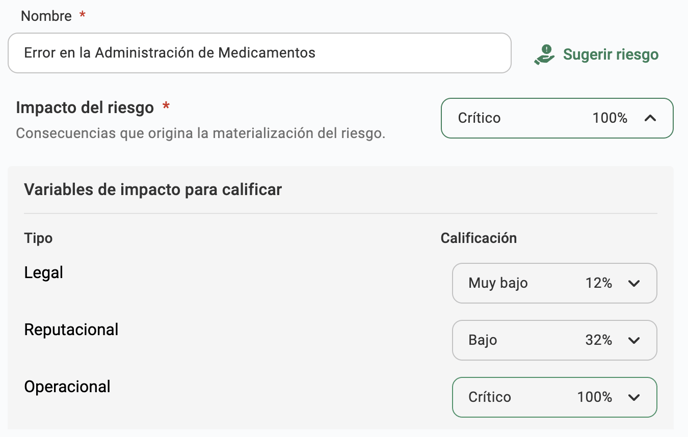
Task: Click the 32% value in Reputacional dropdown
Action: [x=598, y=340]
